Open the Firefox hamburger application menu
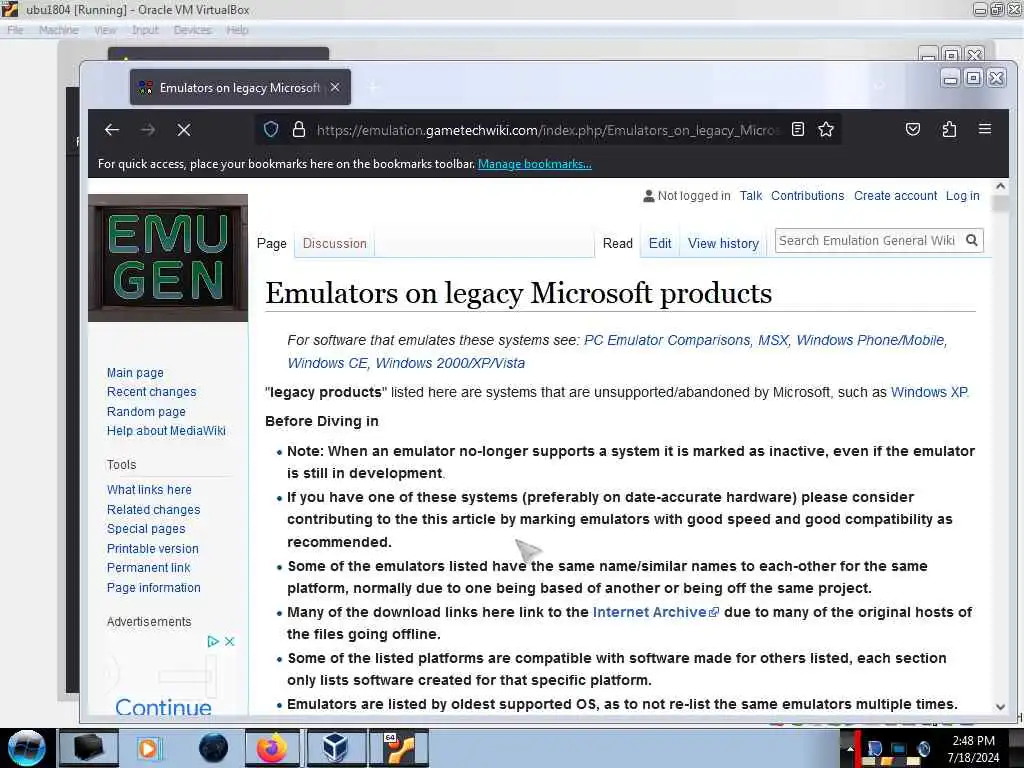This screenshot has width=1024, height=768. coord(985,129)
